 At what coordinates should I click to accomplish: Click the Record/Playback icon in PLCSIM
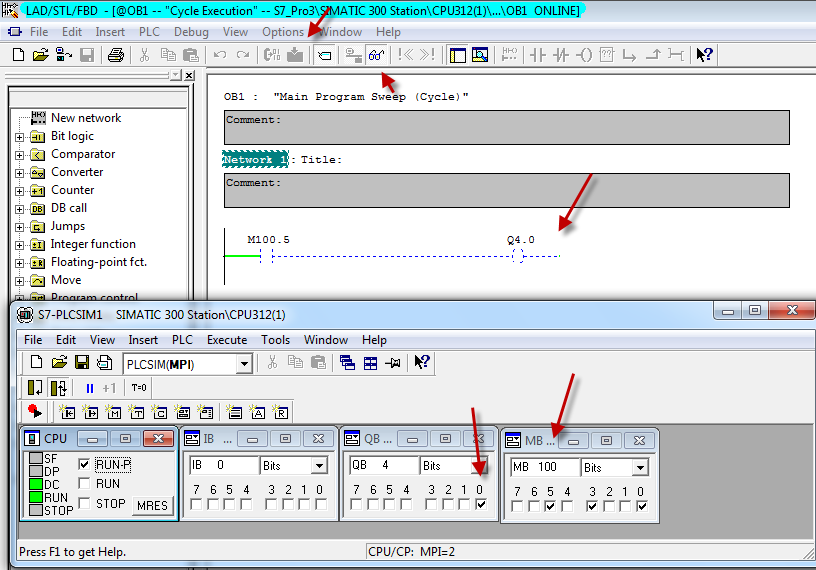34,412
